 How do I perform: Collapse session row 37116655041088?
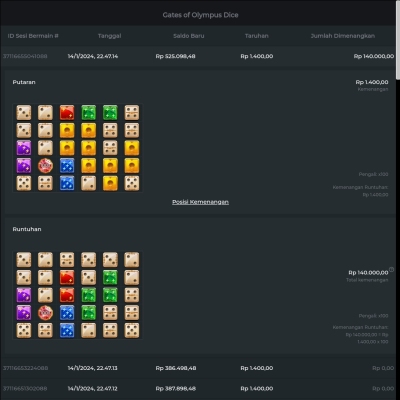tap(198, 56)
